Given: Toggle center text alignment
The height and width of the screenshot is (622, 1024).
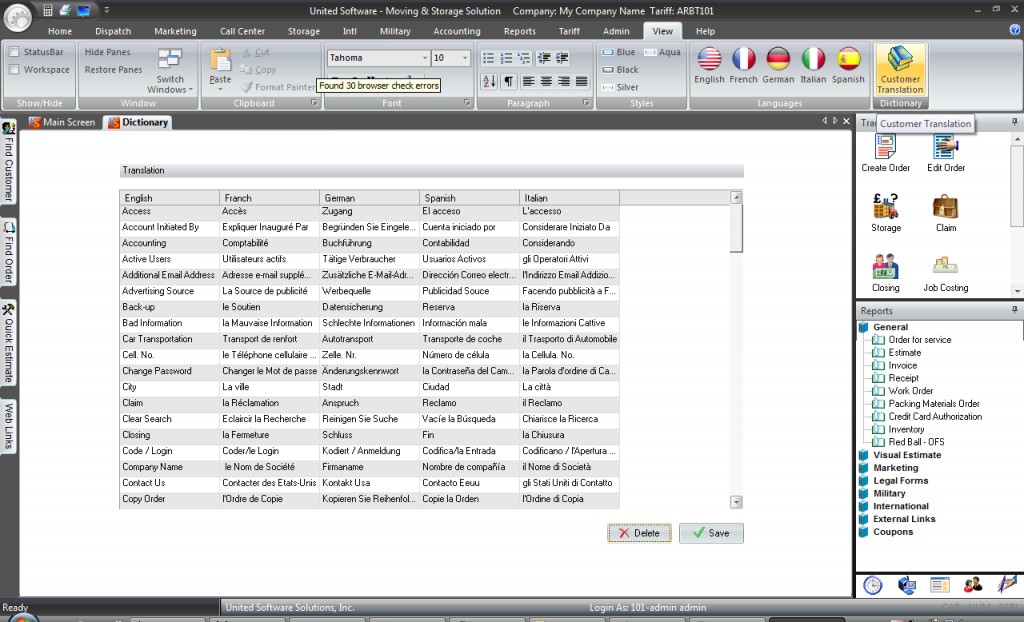Looking at the screenshot, I should (x=546, y=81).
